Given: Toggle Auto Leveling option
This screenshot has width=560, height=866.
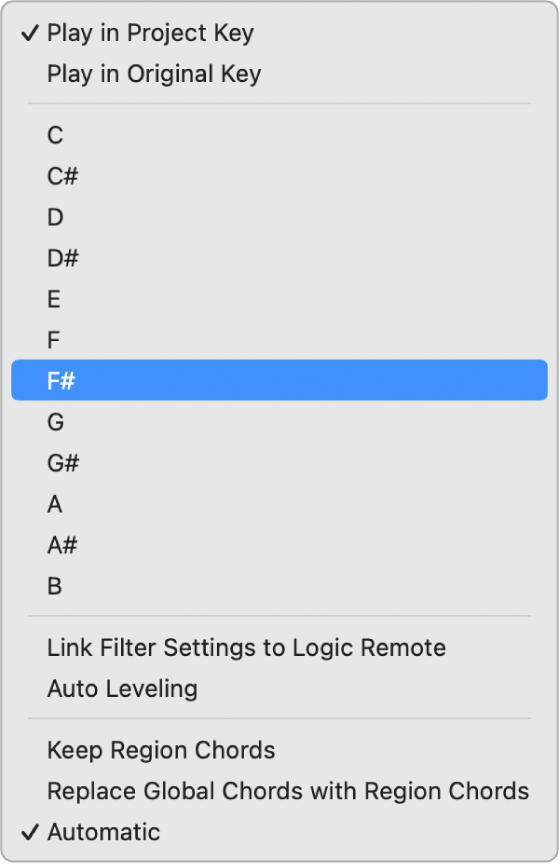Looking at the screenshot, I should (x=279, y=688).
